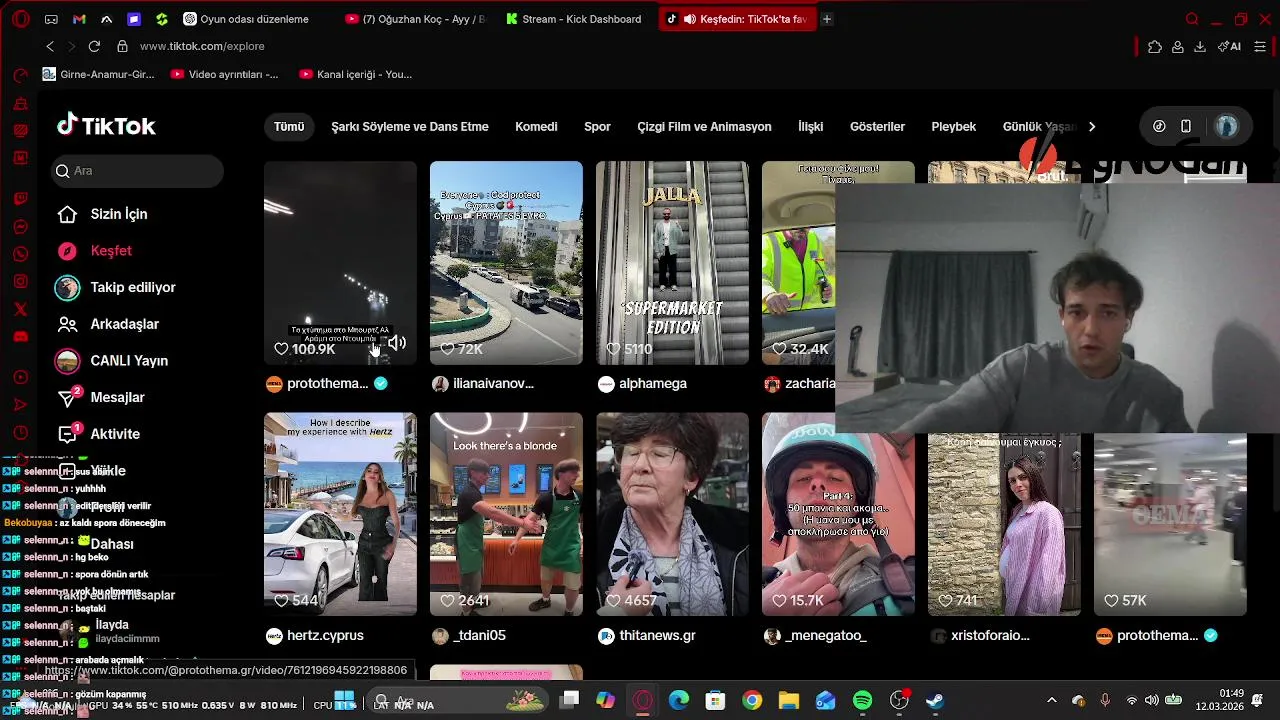Open Steam from the taskbar

(x=935, y=701)
